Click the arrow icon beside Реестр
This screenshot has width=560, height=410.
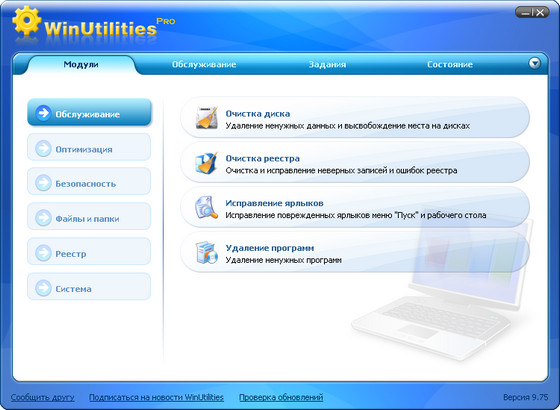tap(43, 253)
